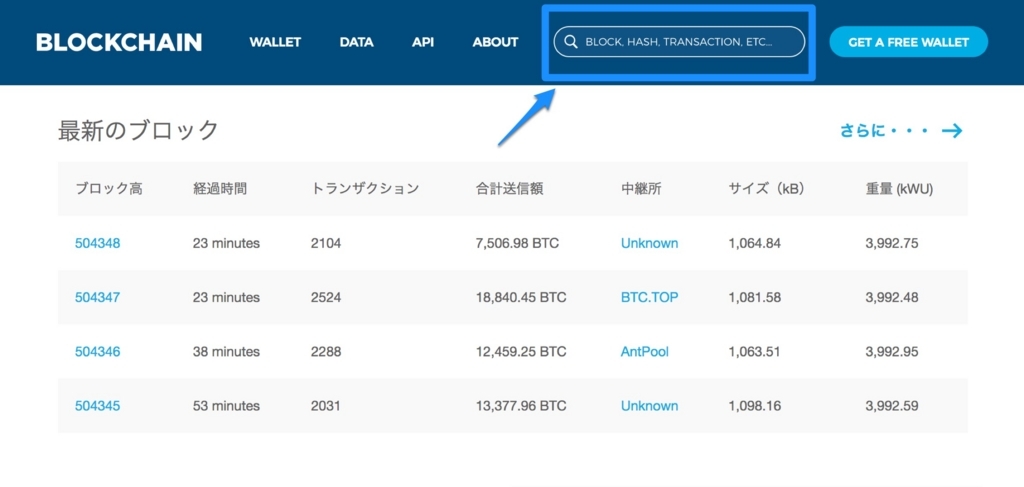
Task: Open the AntPool relay link
Action: pos(645,352)
